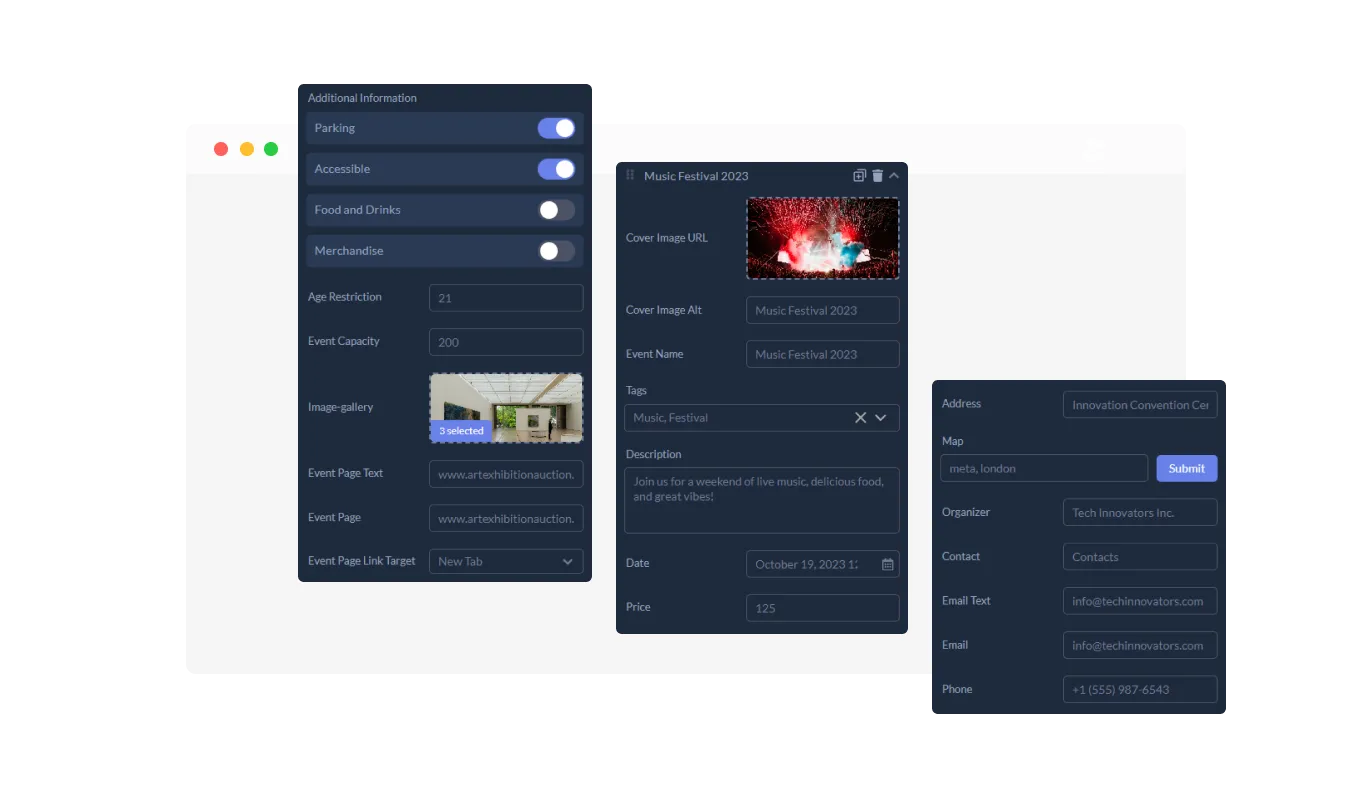Collapse the Music Festival 2023 panel
Screen dimensions: 1370x800
894,175
